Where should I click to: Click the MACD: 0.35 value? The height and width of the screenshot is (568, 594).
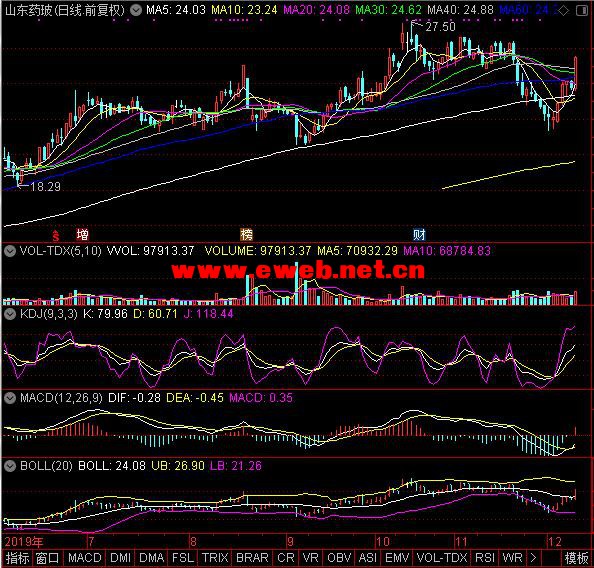point(261,397)
